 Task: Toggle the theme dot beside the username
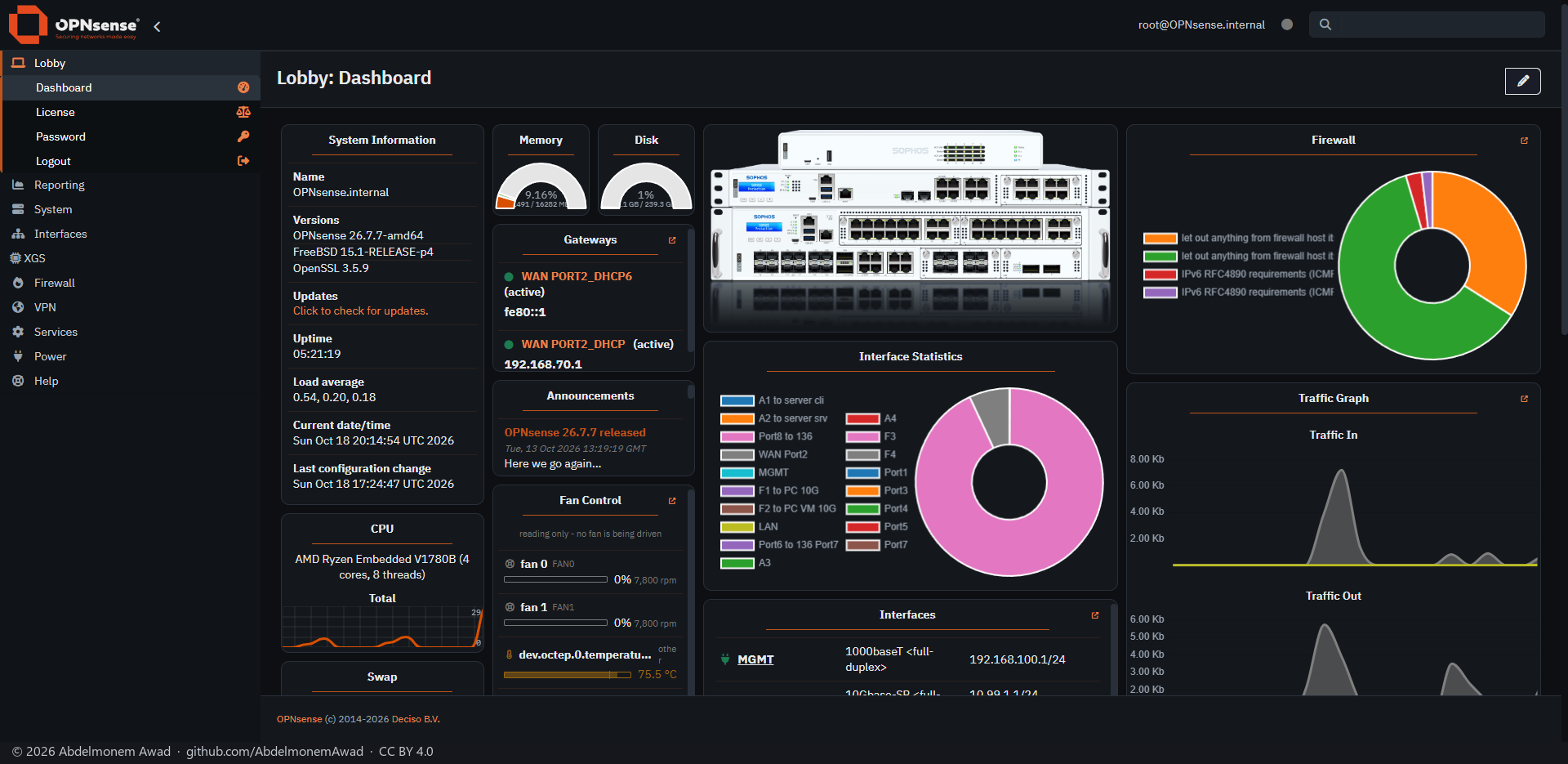tap(1287, 25)
